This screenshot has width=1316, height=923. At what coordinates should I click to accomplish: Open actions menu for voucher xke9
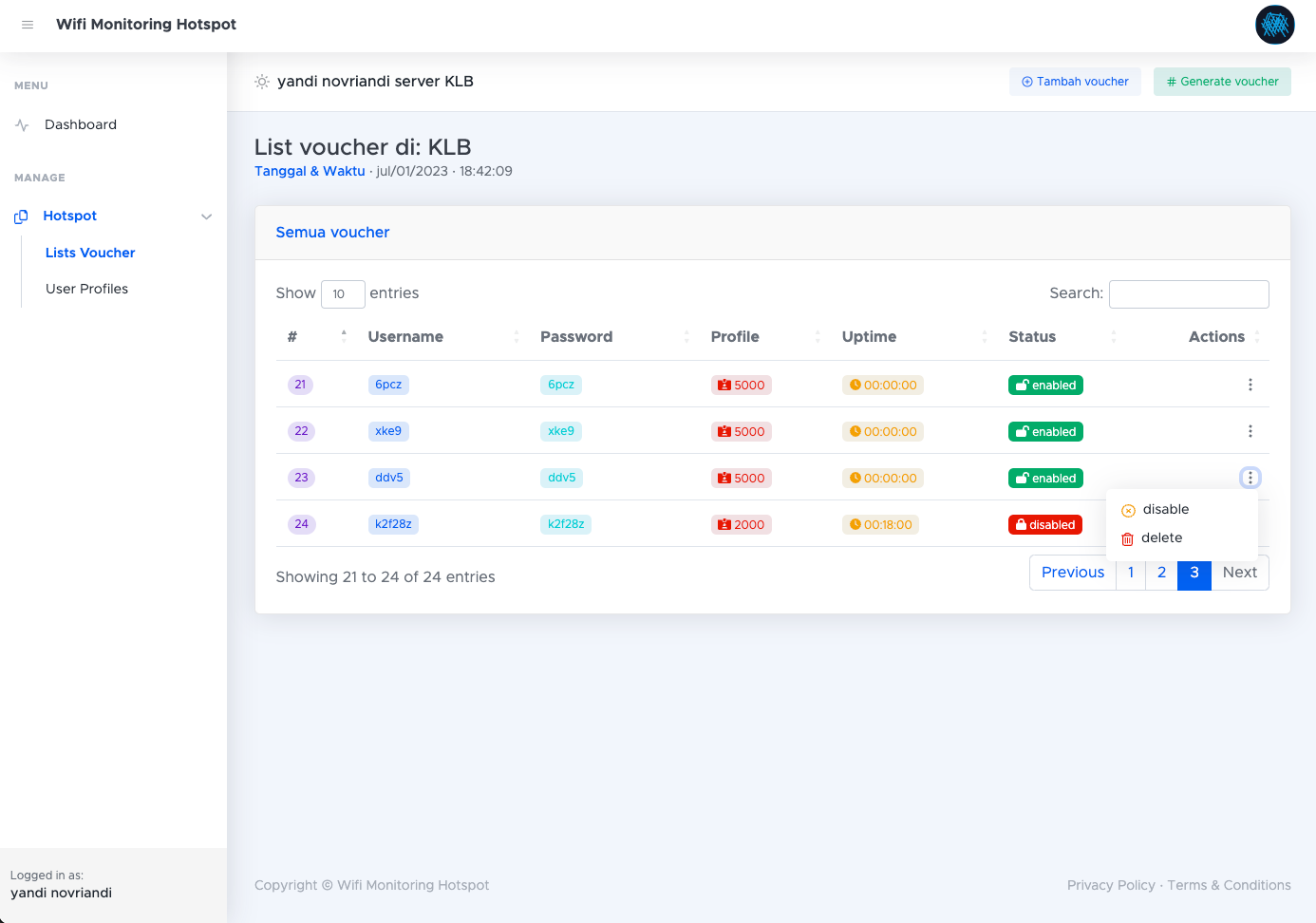(1250, 431)
